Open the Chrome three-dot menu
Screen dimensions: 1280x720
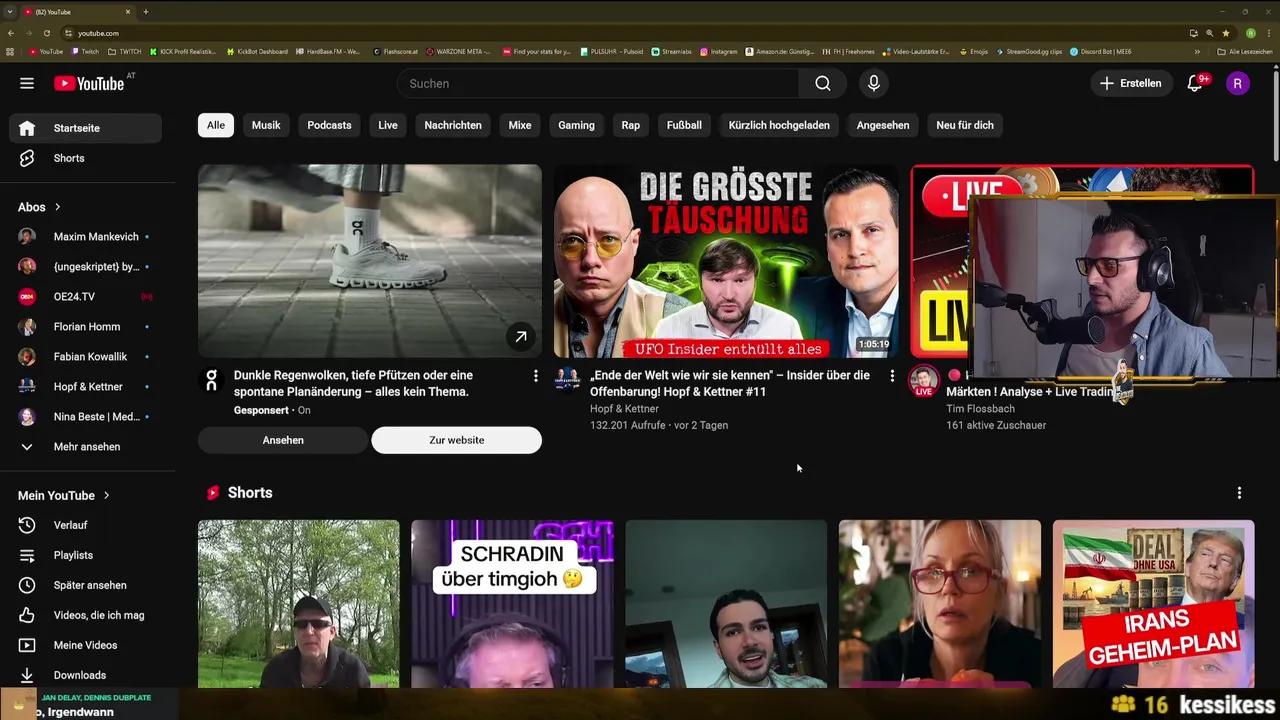(x=1270, y=33)
